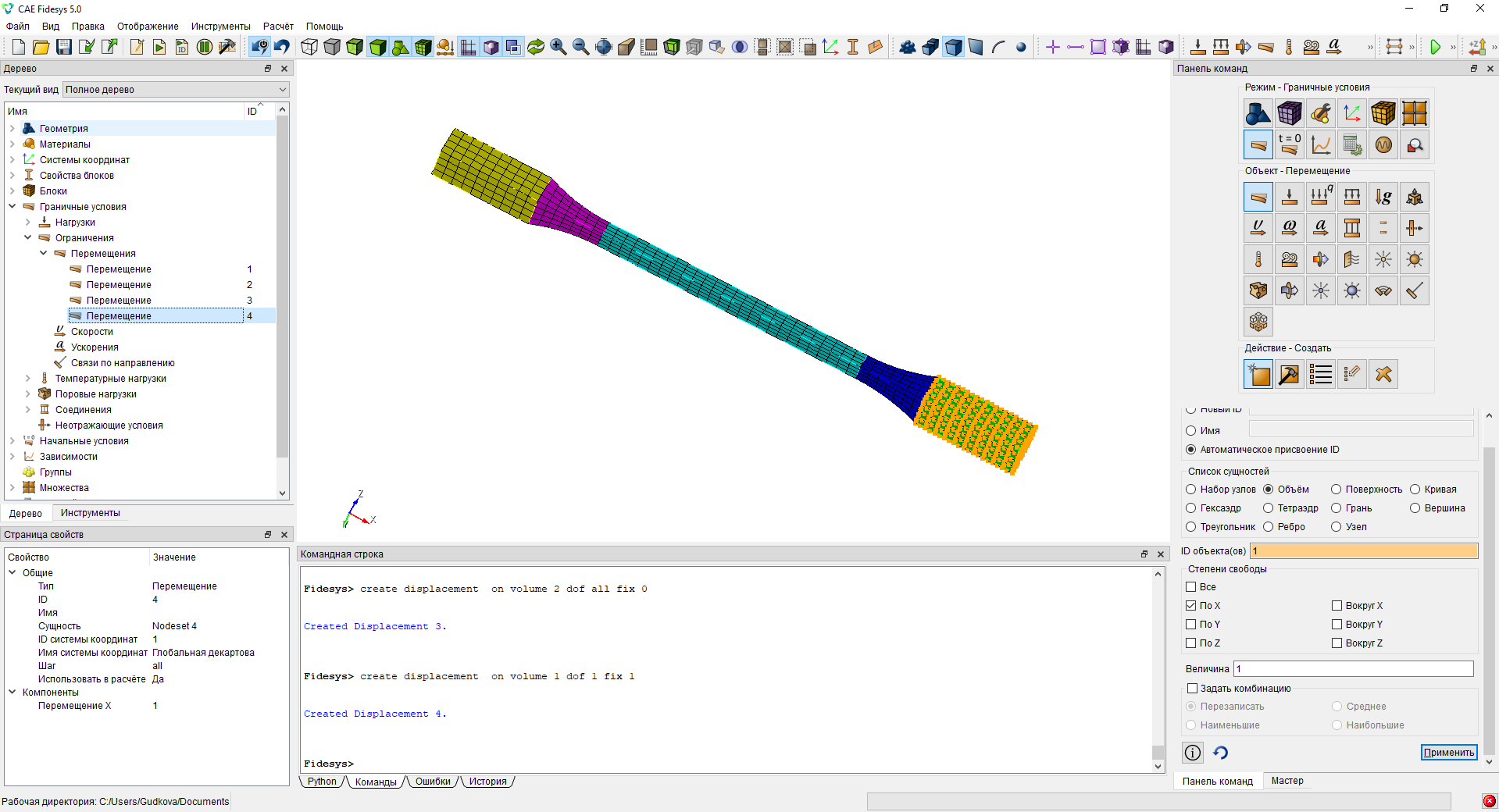Image resolution: width=1499 pixels, height=812 pixels.
Task: Choose the Имя radio option
Action: [1191, 431]
